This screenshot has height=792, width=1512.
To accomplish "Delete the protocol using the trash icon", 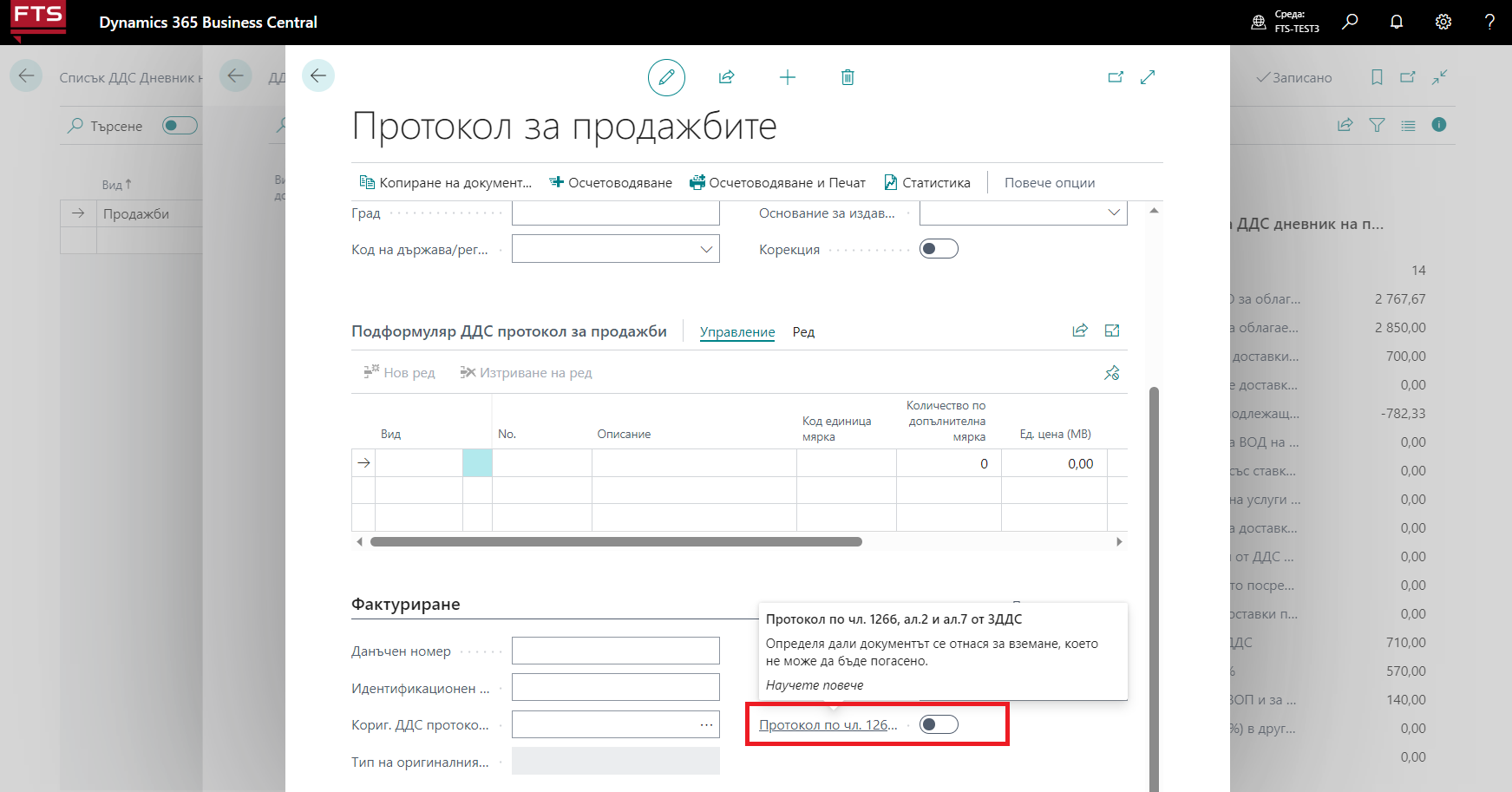I will tap(848, 77).
